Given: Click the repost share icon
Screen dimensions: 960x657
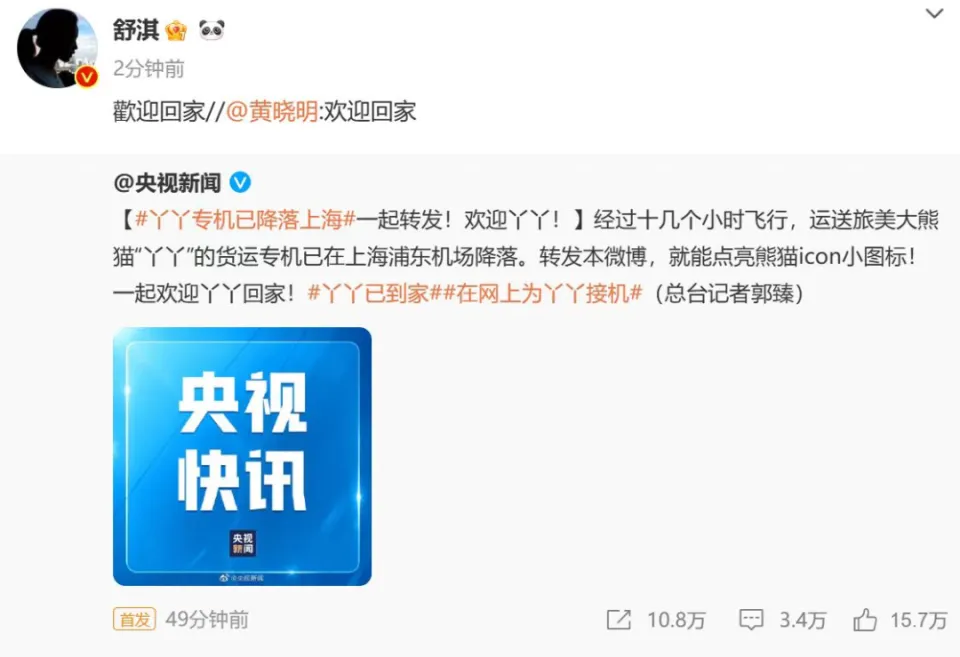Looking at the screenshot, I should point(618,620).
